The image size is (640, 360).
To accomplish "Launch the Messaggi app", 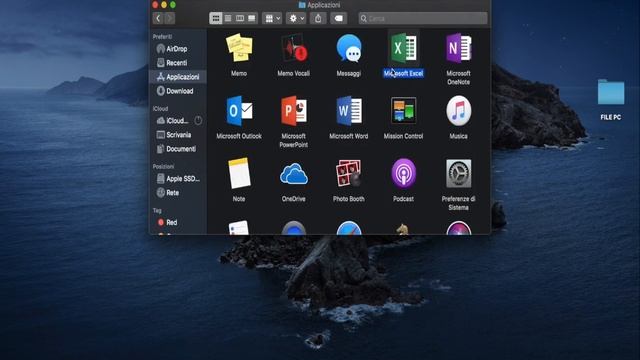I will tap(349, 48).
